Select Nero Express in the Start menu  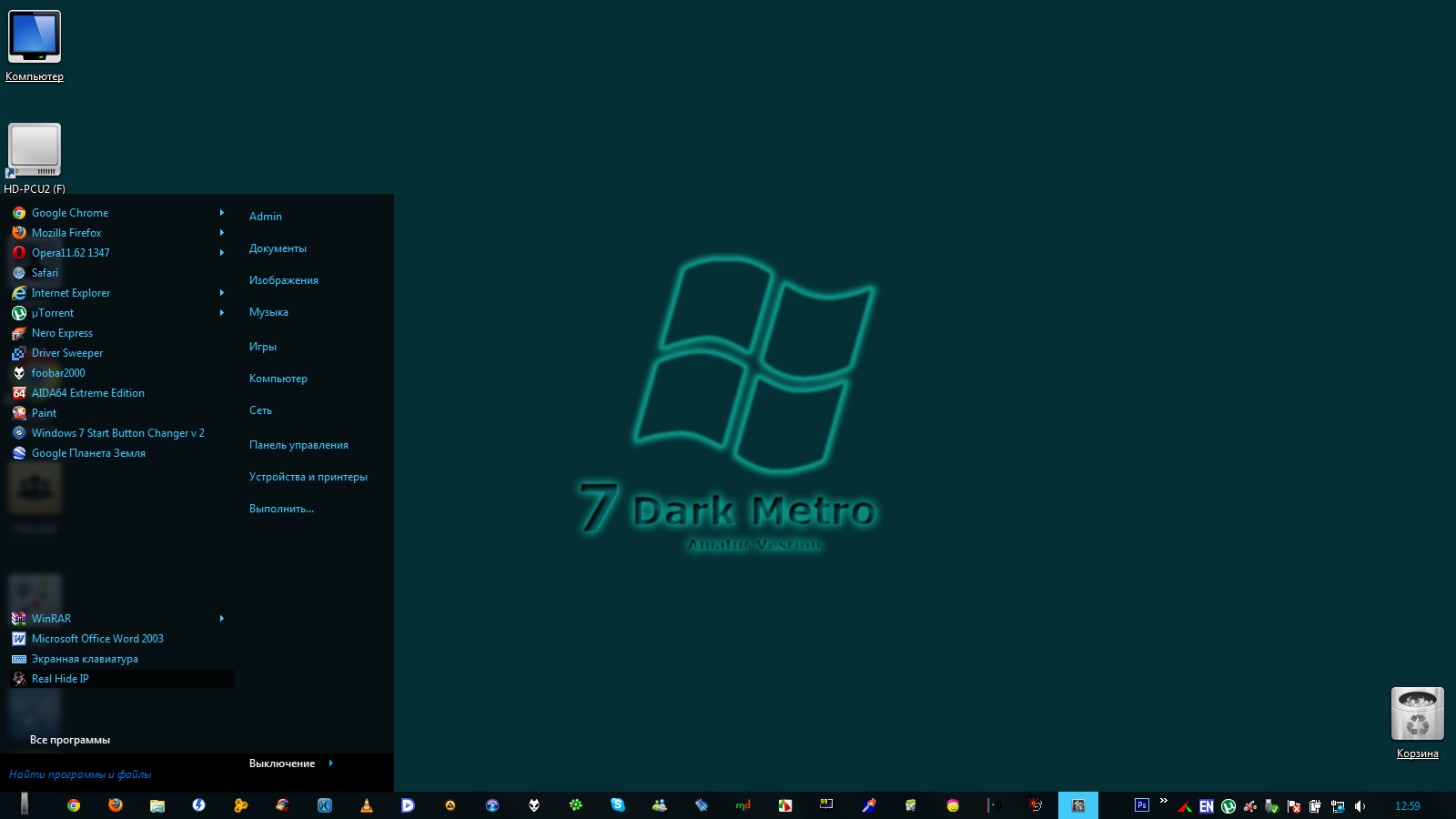coord(62,333)
